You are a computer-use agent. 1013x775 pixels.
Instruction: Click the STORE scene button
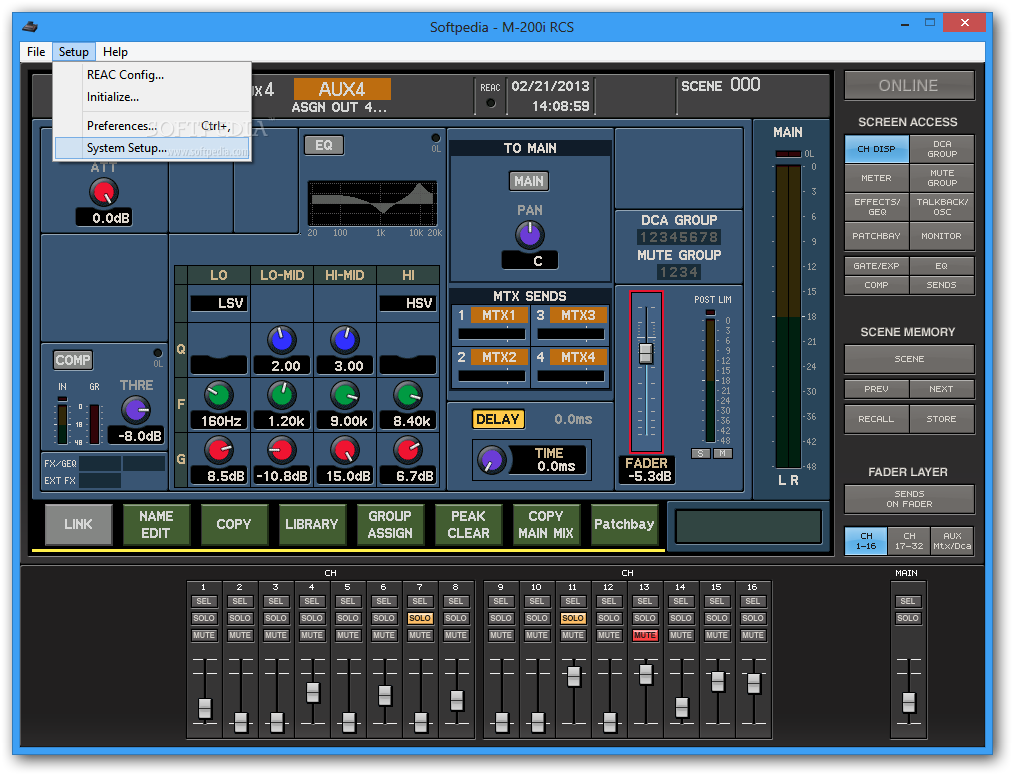[x=942, y=419]
